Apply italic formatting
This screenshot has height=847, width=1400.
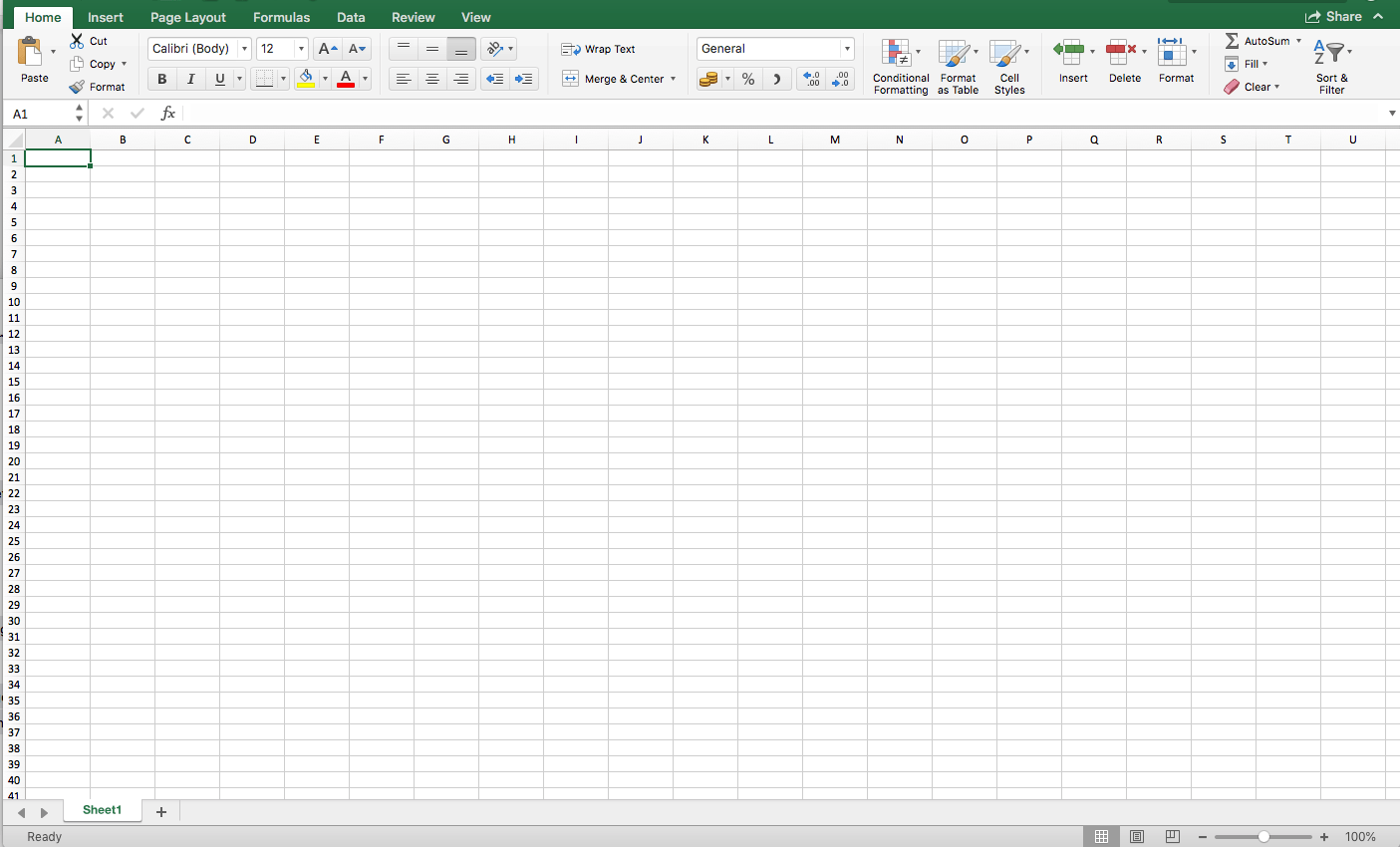190,79
